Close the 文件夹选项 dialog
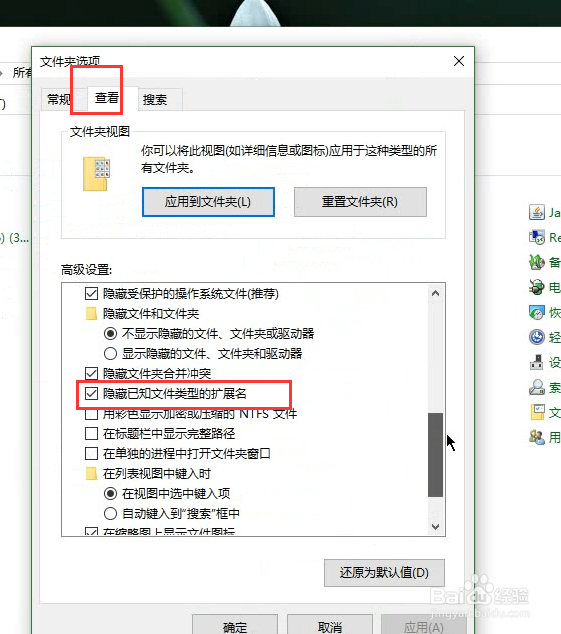561x634 pixels. pos(459,61)
